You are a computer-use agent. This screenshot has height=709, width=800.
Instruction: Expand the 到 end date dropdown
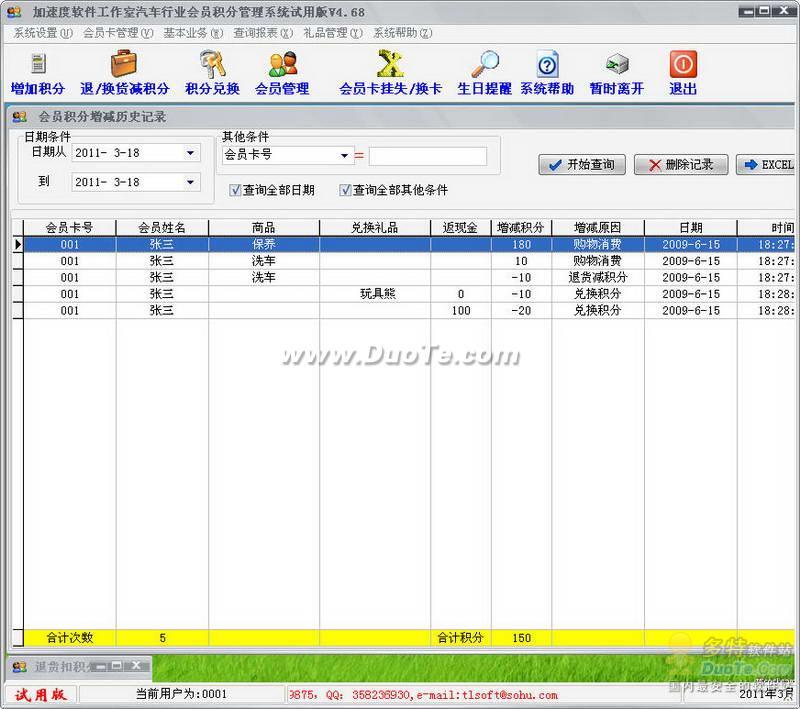(x=190, y=182)
